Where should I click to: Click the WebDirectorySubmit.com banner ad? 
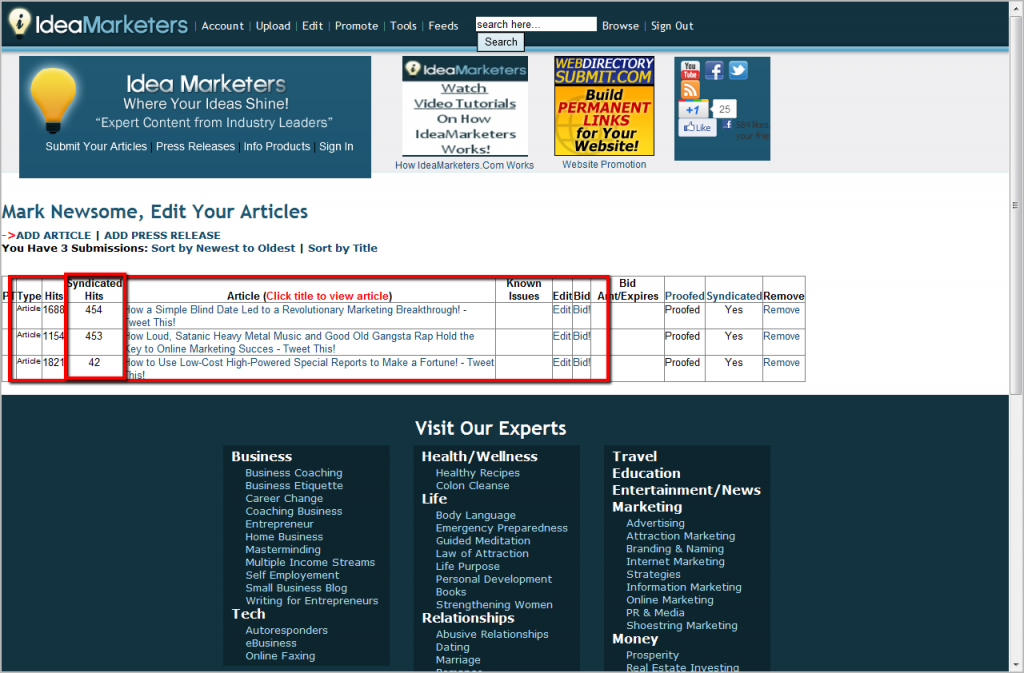(603, 105)
